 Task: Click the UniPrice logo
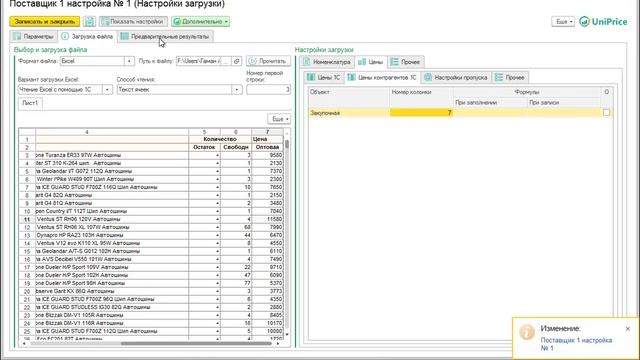click(x=603, y=22)
